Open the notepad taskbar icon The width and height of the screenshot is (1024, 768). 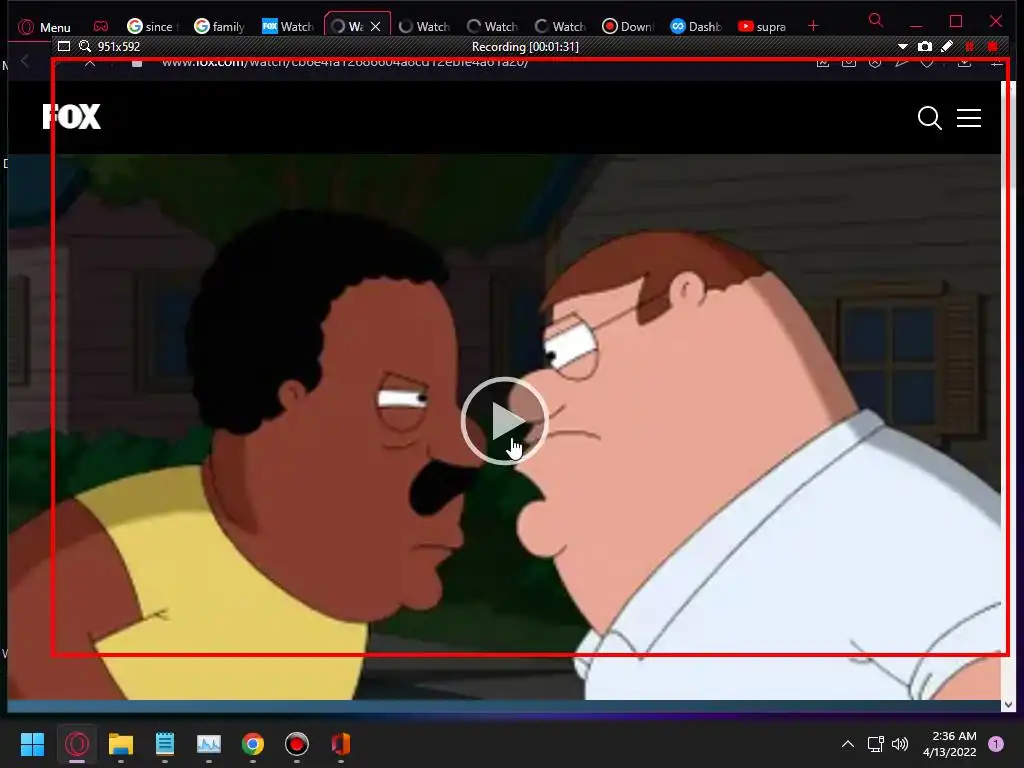point(165,744)
